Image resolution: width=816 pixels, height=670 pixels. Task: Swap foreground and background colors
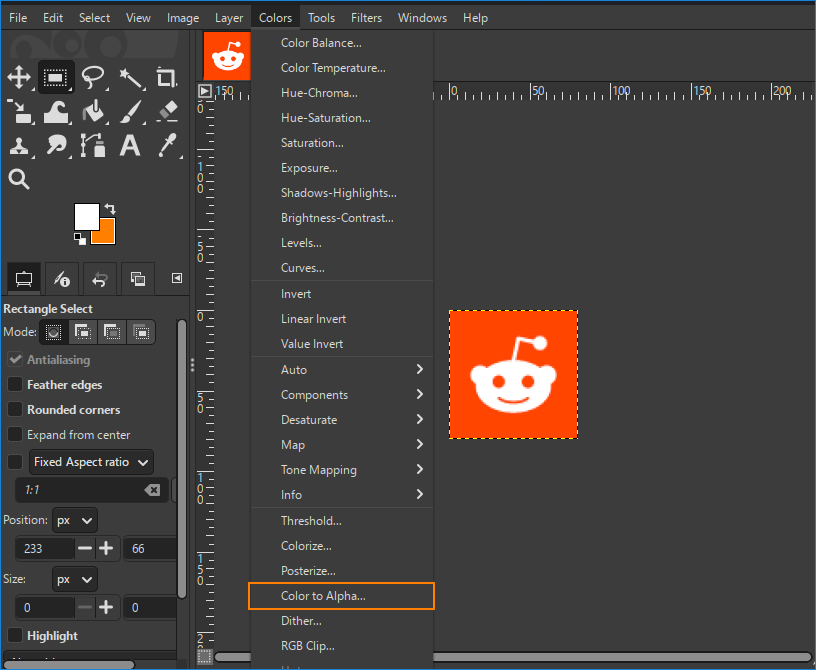tap(110, 209)
